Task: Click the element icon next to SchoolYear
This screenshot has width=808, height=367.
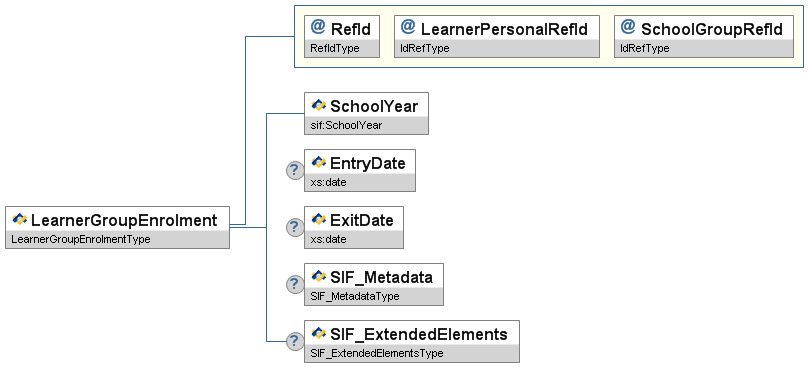Action: pos(319,105)
